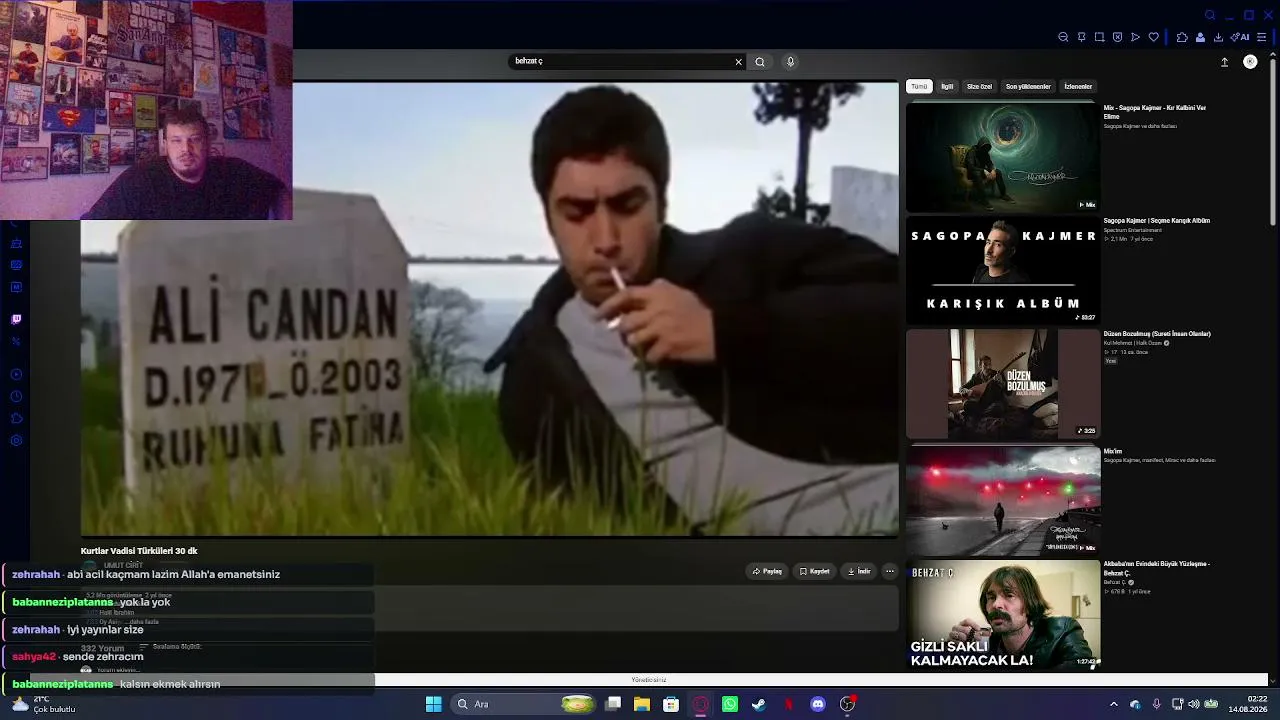Click the Paylaş share button
This screenshot has width=1280, height=720.
point(767,572)
